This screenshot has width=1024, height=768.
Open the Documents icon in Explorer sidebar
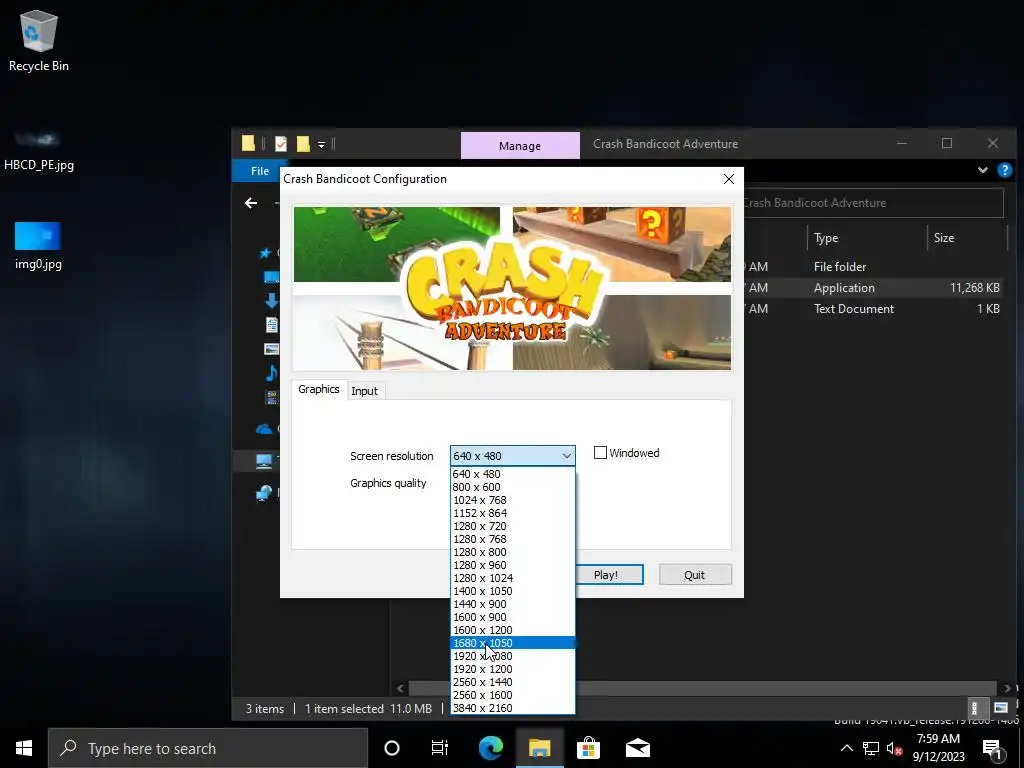point(272,325)
